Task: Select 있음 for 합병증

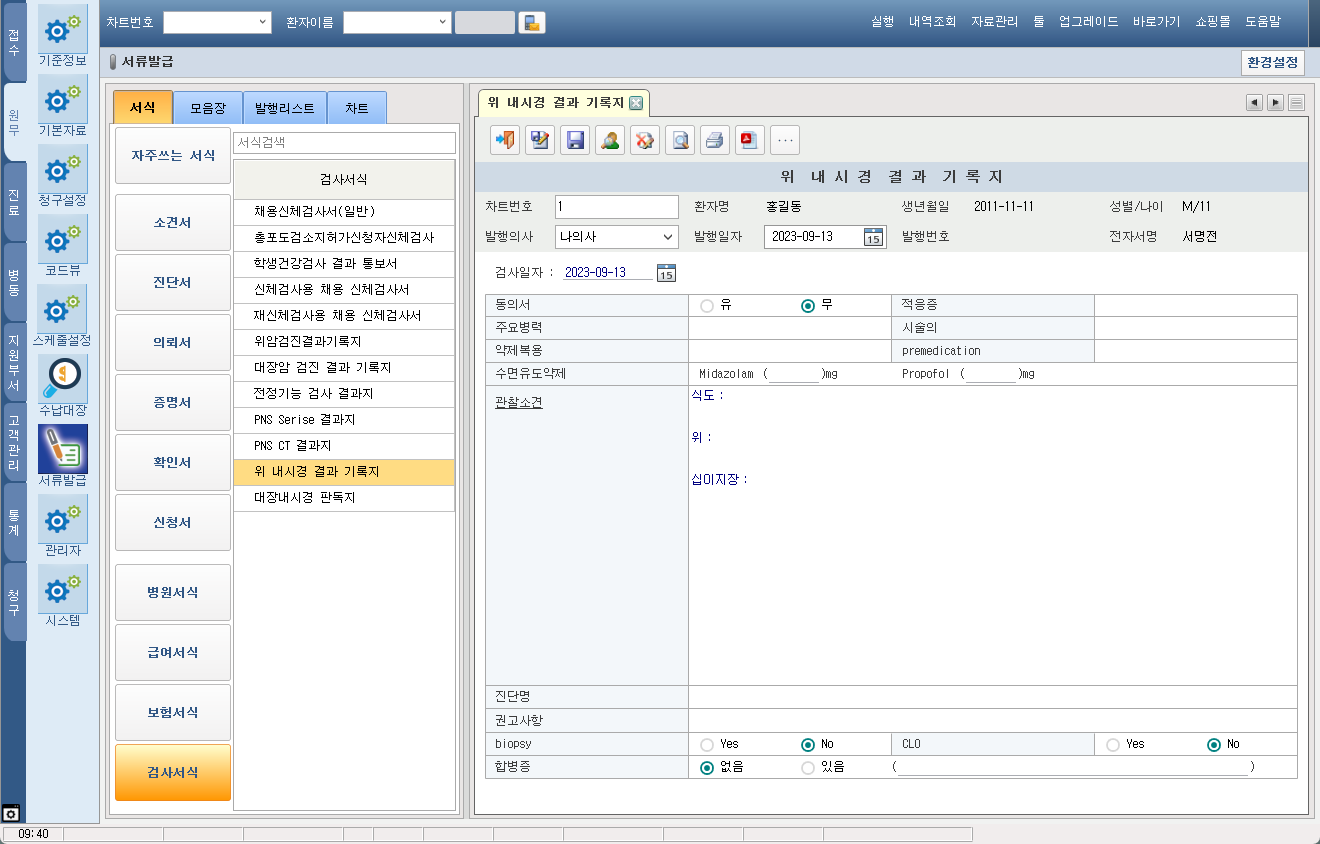Action: [x=808, y=767]
